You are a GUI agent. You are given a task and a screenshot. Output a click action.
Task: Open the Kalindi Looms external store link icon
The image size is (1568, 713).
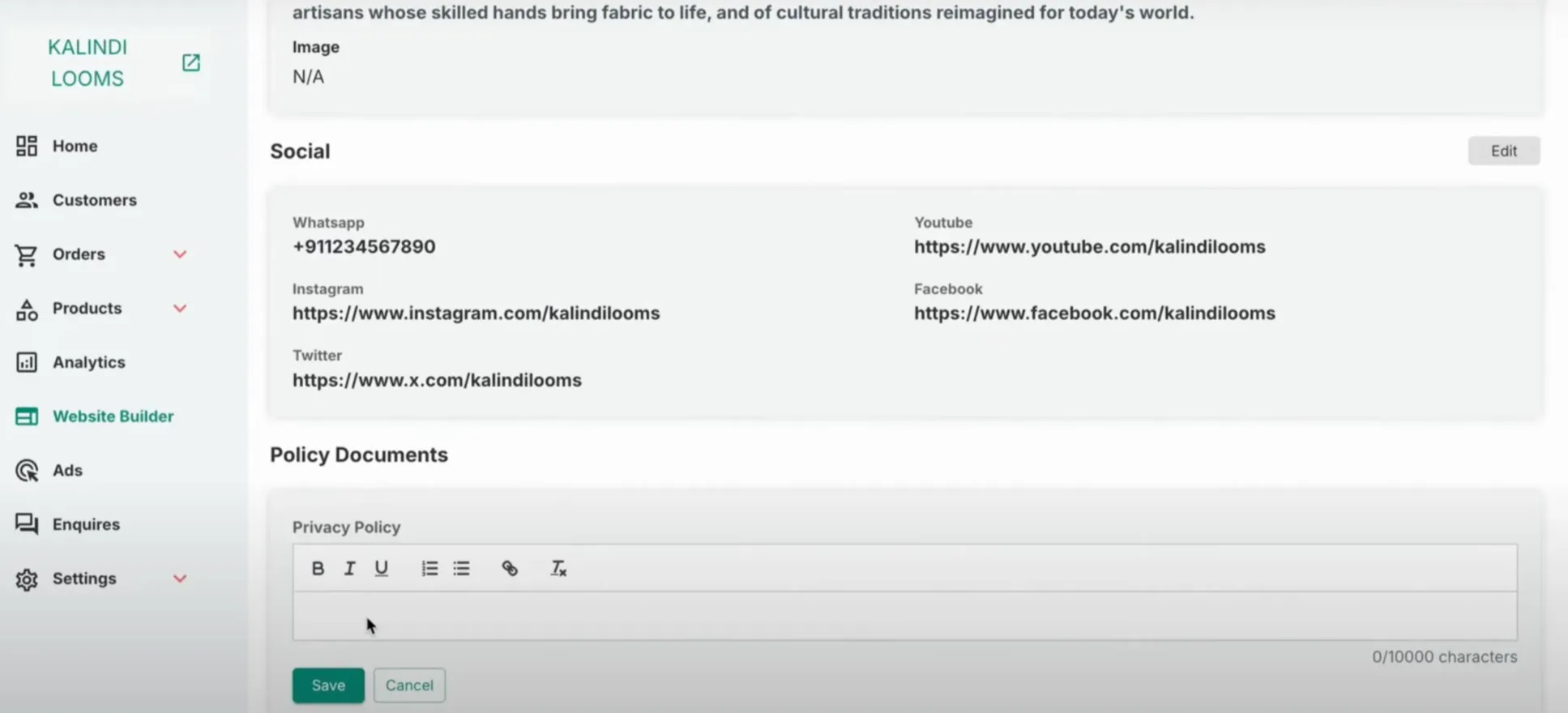(x=190, y=62)
